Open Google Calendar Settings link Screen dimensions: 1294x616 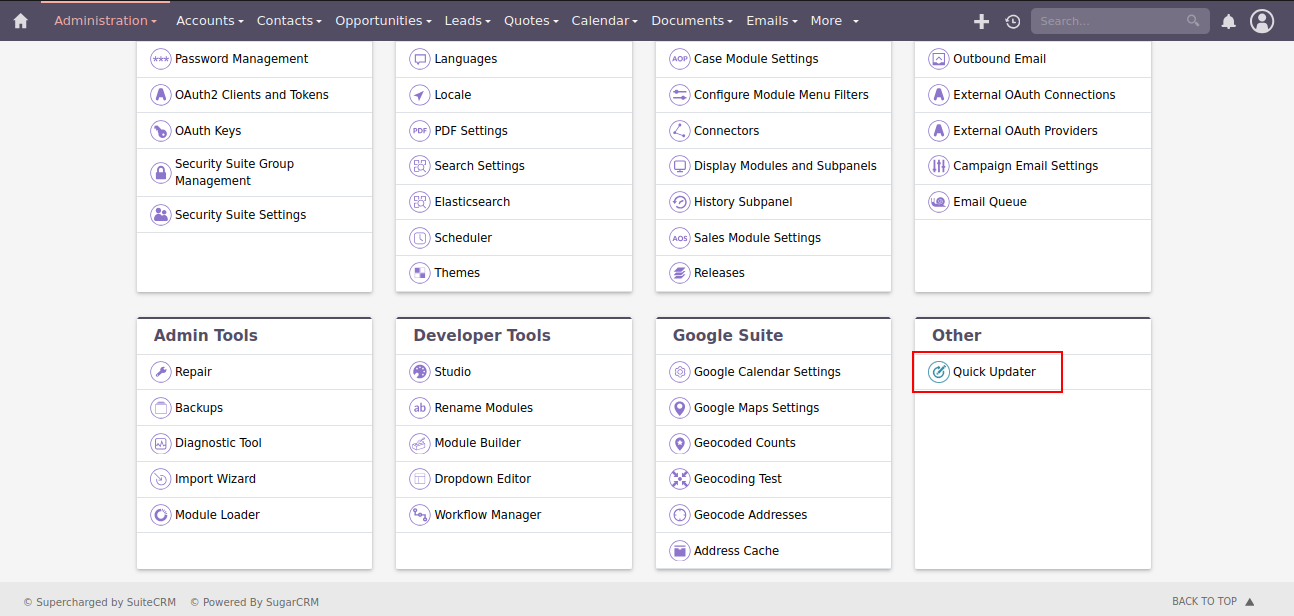[767, 372]
